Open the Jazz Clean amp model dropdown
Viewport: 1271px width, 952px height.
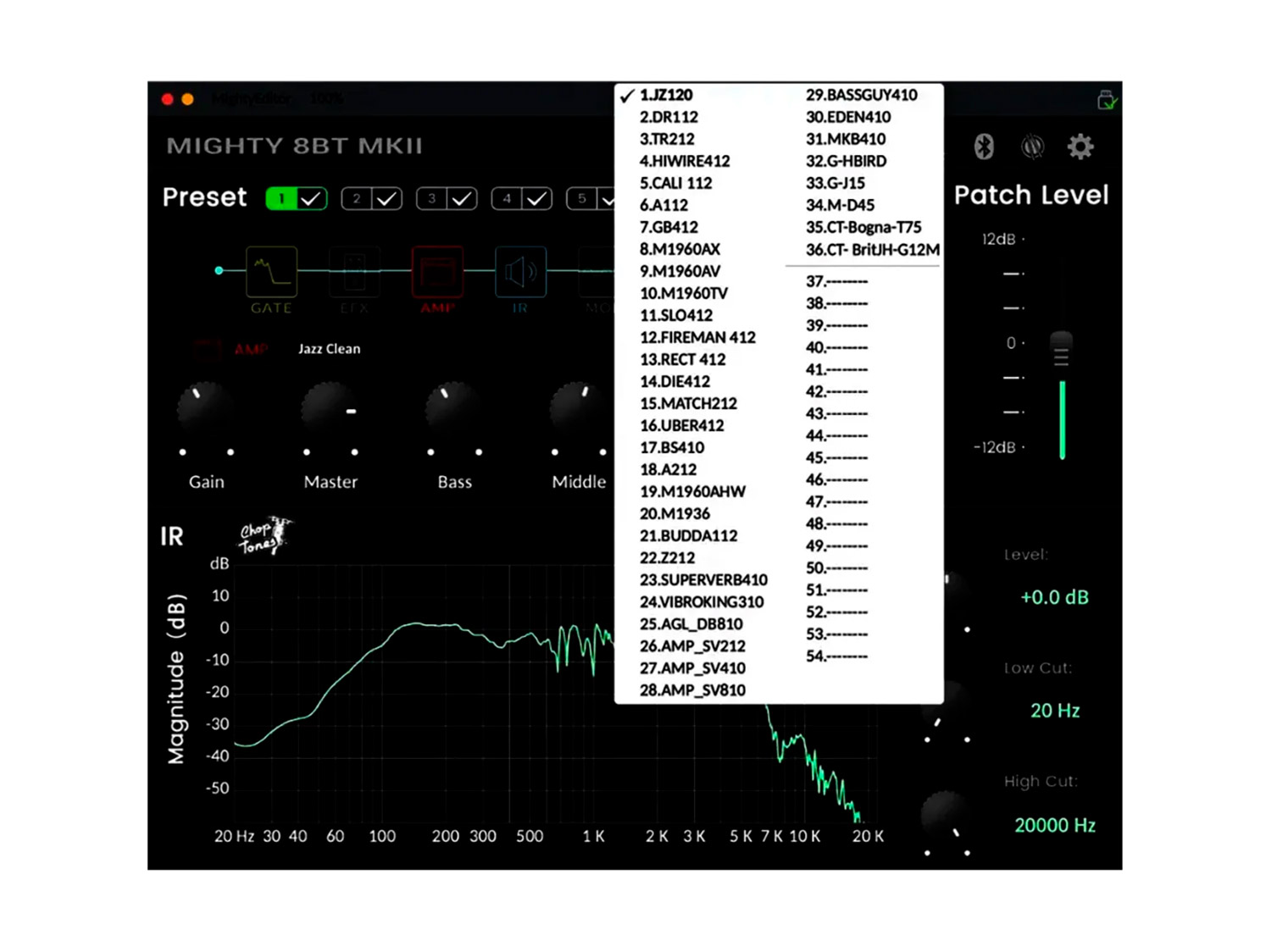pos(329,349)
